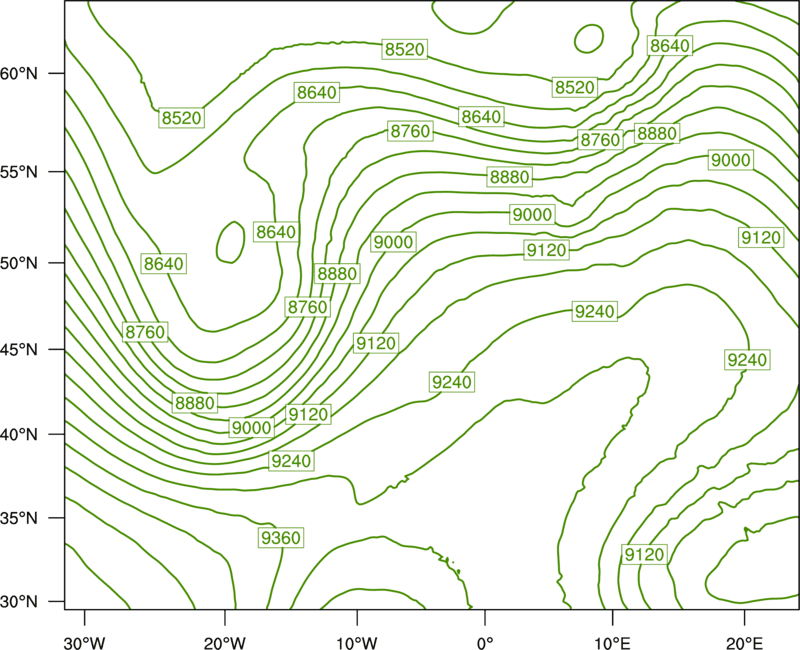800x650 pixels.
Task: Click the 50°N latitude axis label
Action: [19, 263]
